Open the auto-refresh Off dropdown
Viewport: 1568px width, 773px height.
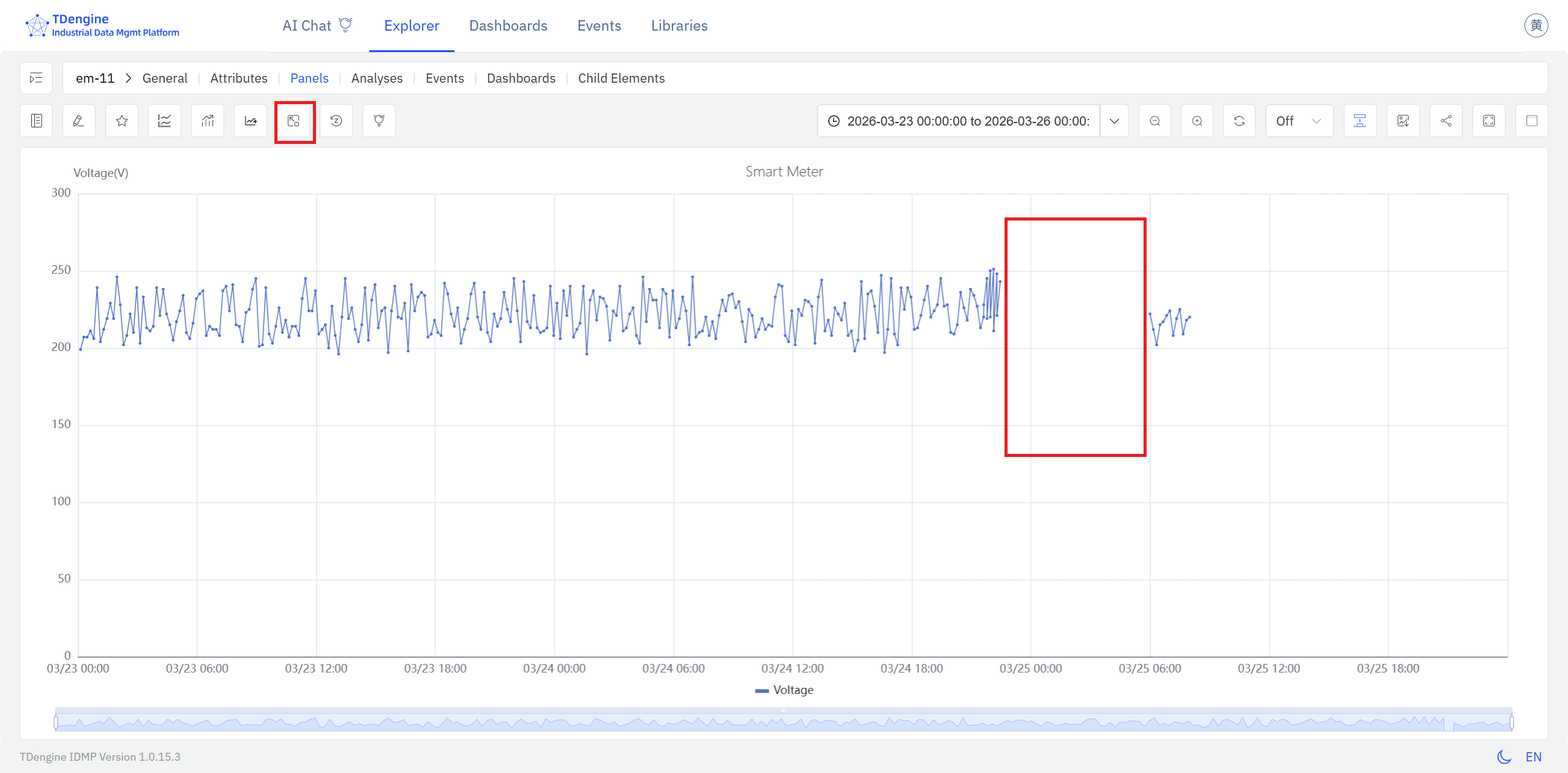click(x=1298, y=121)
